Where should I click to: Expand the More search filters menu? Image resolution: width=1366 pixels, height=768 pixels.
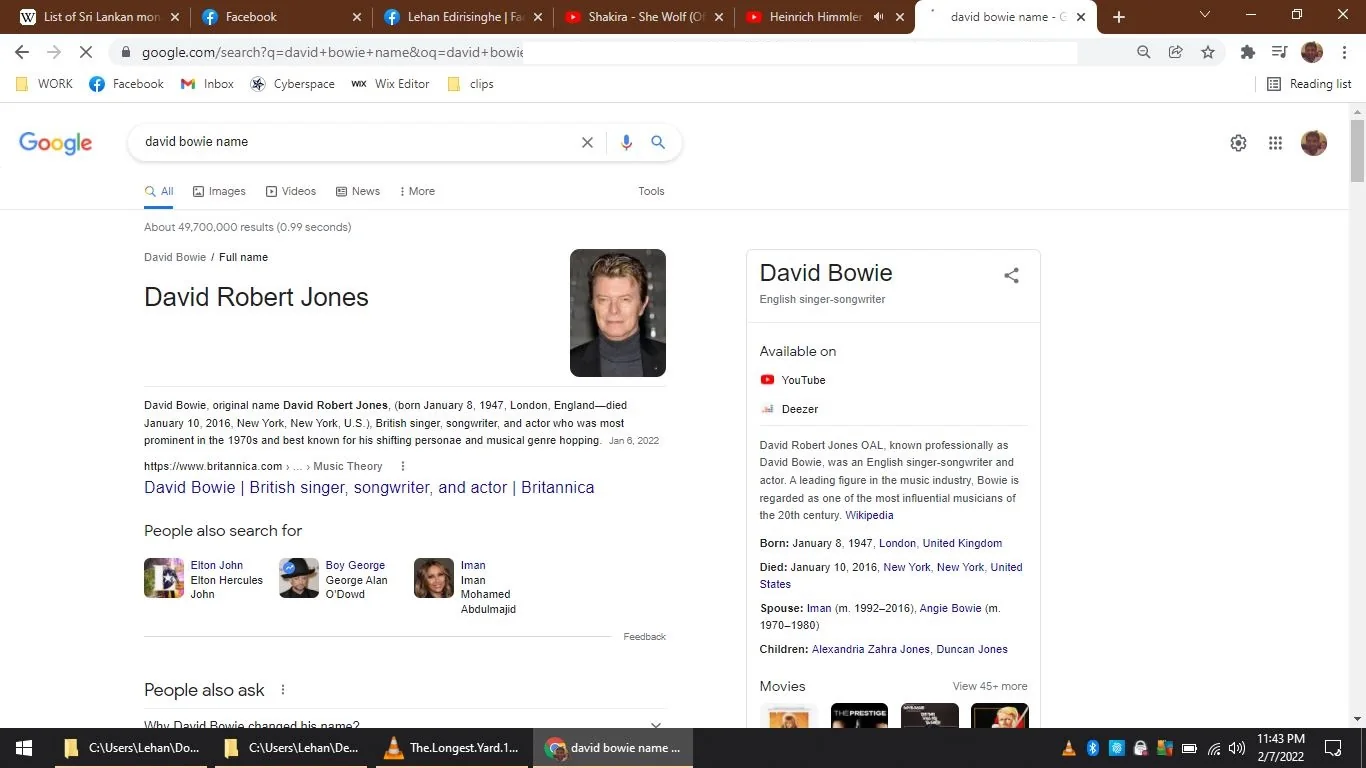click(x=417, y=191)
